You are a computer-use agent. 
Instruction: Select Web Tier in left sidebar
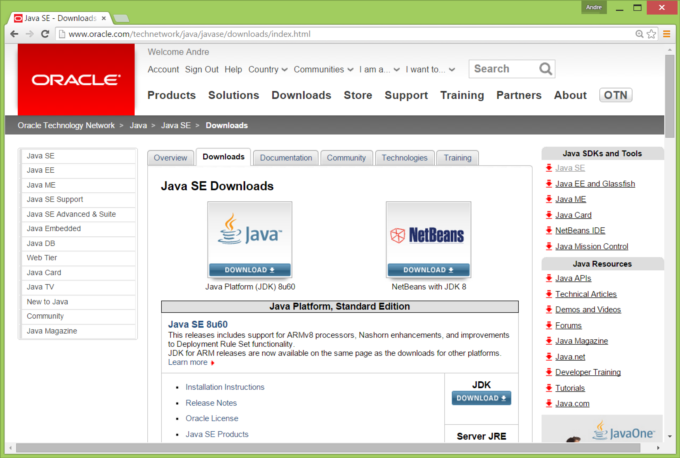(78, 258)
